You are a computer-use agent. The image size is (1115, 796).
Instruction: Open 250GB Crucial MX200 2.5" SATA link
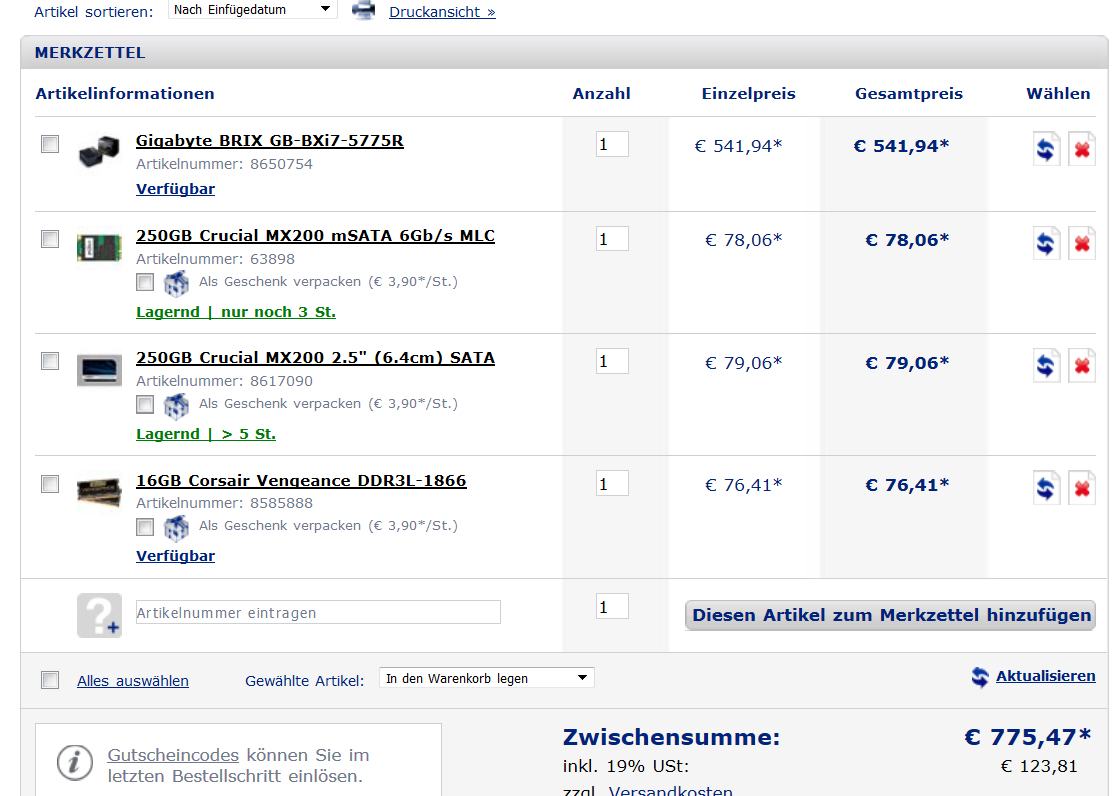315,358
